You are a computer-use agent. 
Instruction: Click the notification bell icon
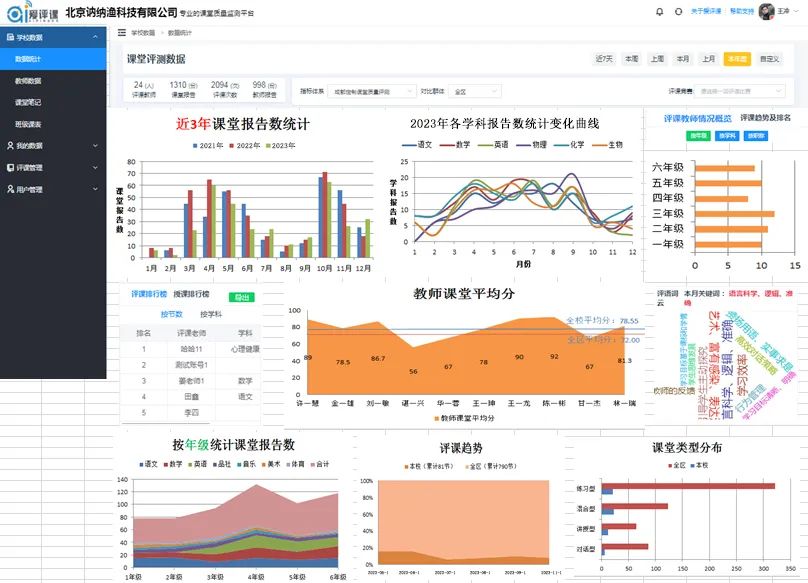point(659,12)
